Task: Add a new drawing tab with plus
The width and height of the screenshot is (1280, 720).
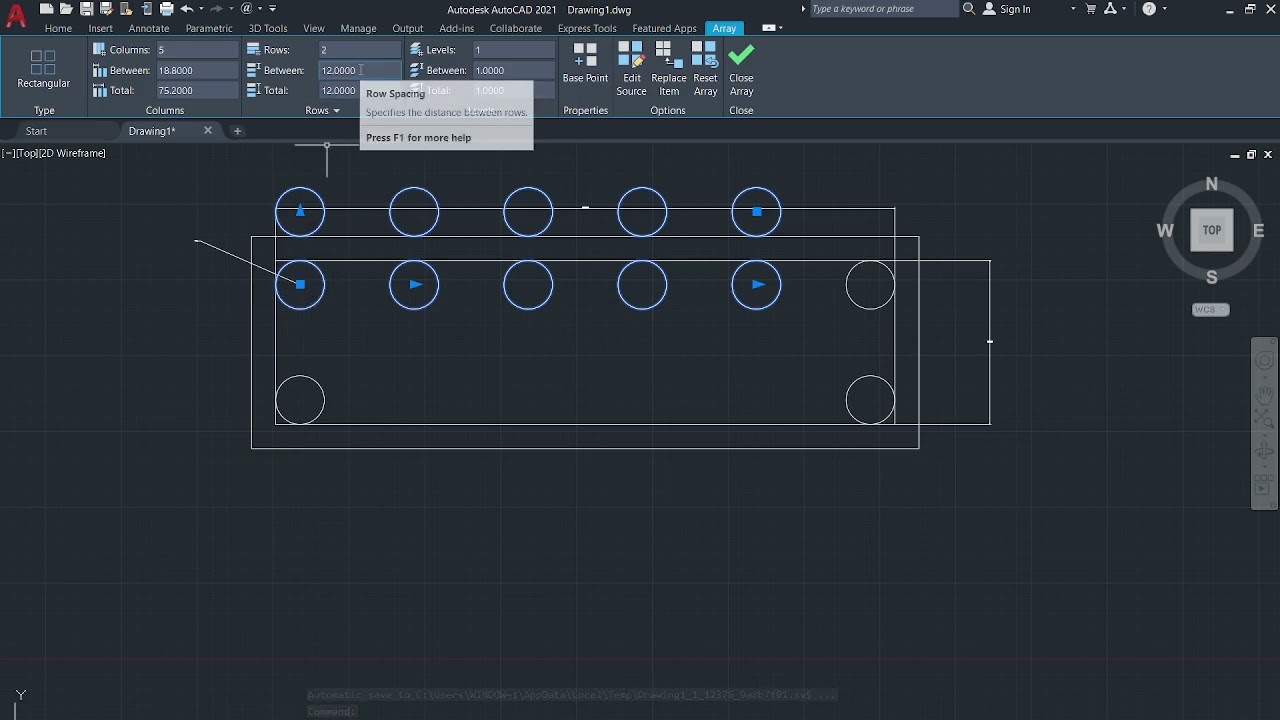Action: 237,131
